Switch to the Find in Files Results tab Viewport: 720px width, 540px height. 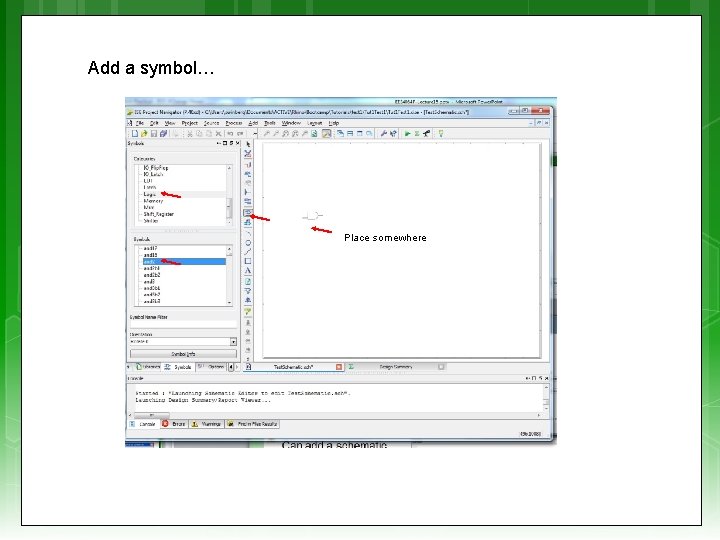click(x=253, y=424)
